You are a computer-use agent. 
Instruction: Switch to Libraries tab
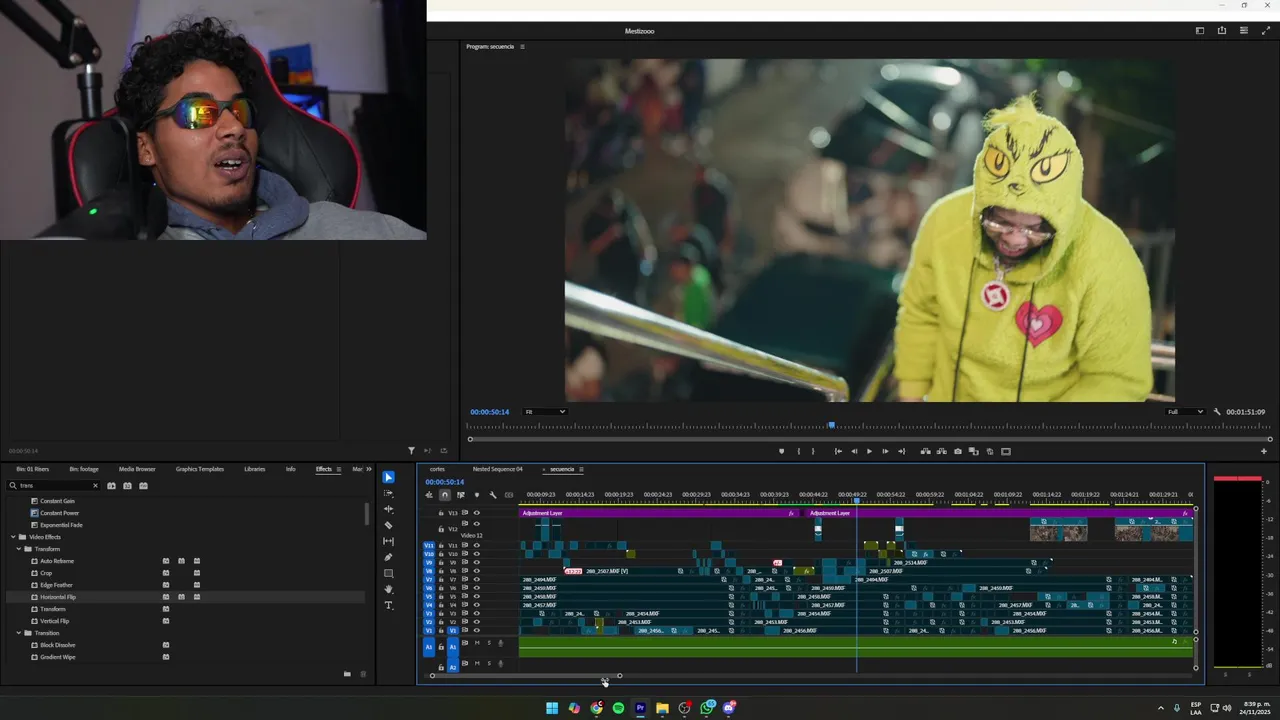(x=255, y=469)
